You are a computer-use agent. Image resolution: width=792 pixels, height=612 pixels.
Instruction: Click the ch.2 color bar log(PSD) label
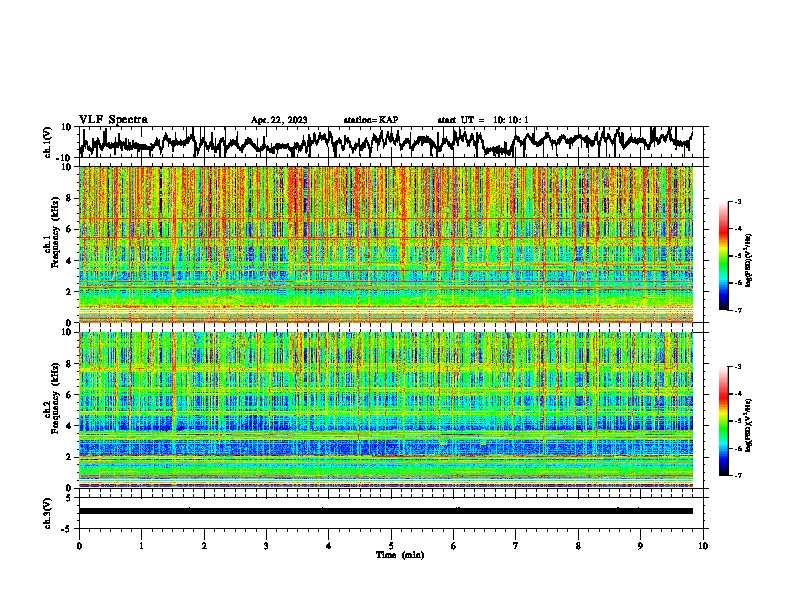coord(749,425)
